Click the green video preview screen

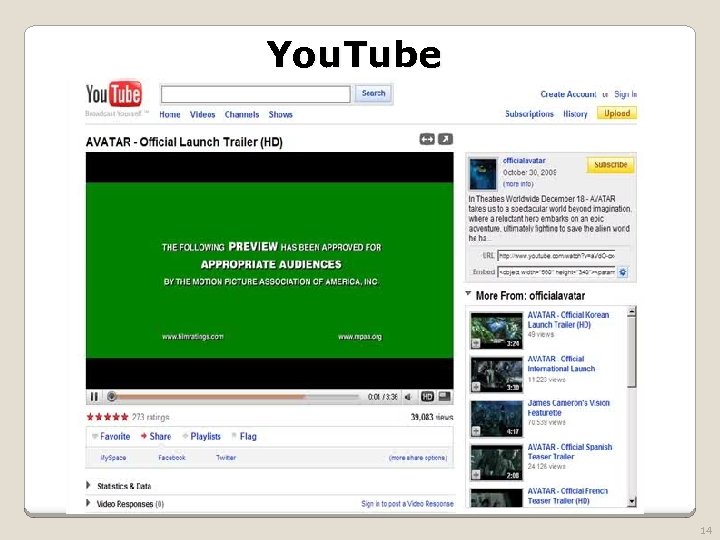270,270
